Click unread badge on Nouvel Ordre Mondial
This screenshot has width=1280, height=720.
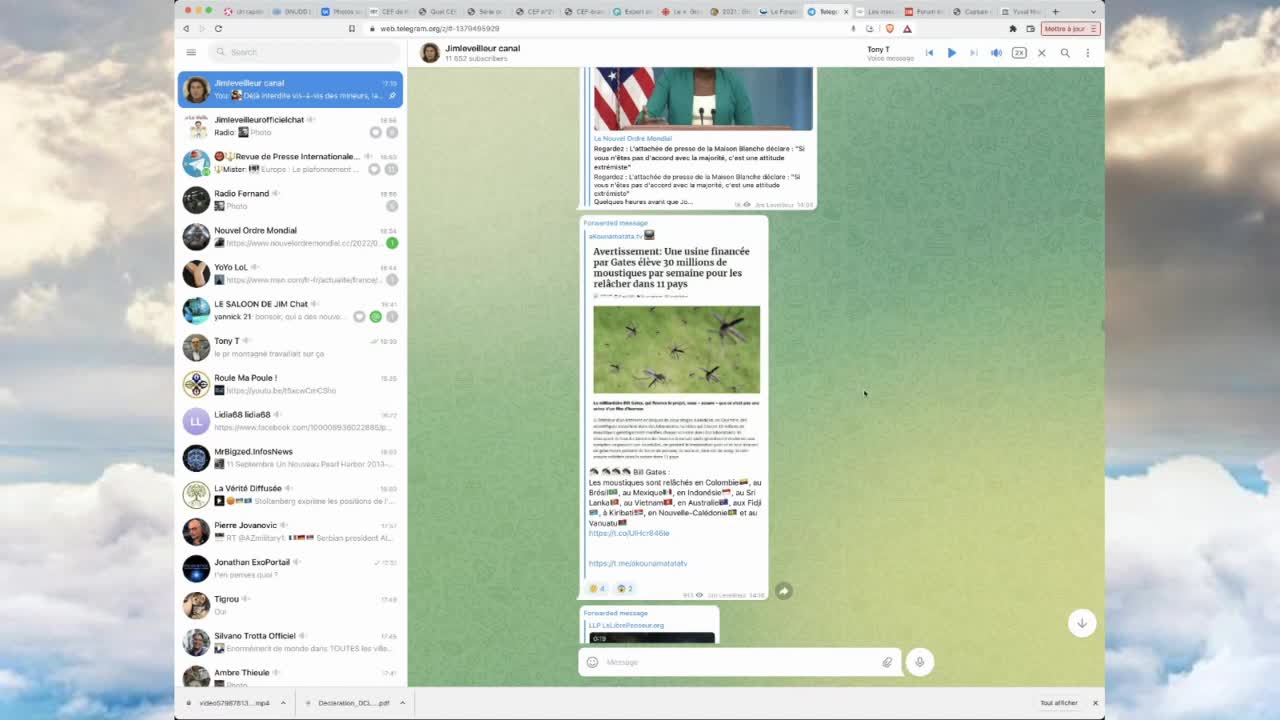point(392,243)
